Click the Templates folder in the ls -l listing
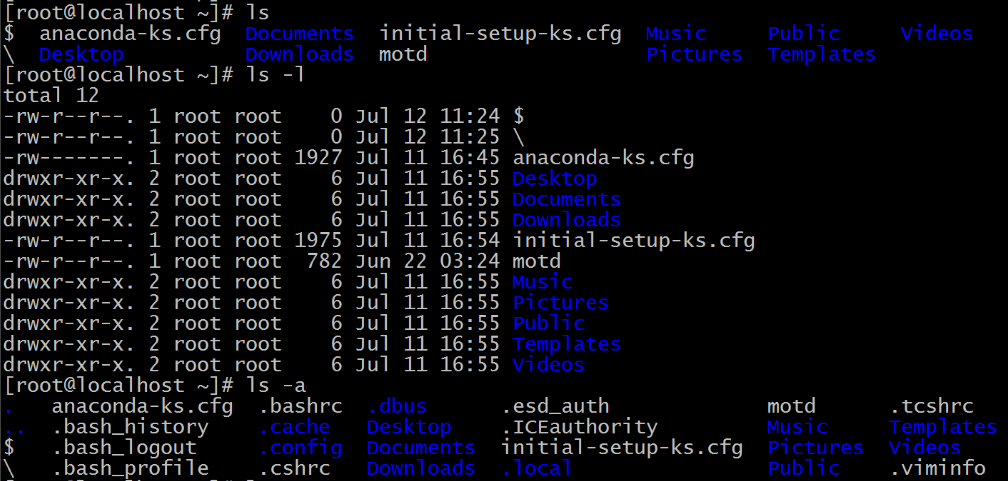 [x=566, y=344]
